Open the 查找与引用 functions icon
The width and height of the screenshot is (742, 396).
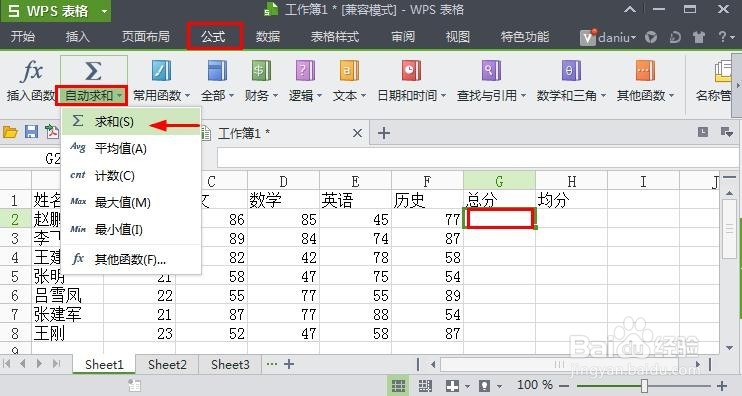point(491,71)
